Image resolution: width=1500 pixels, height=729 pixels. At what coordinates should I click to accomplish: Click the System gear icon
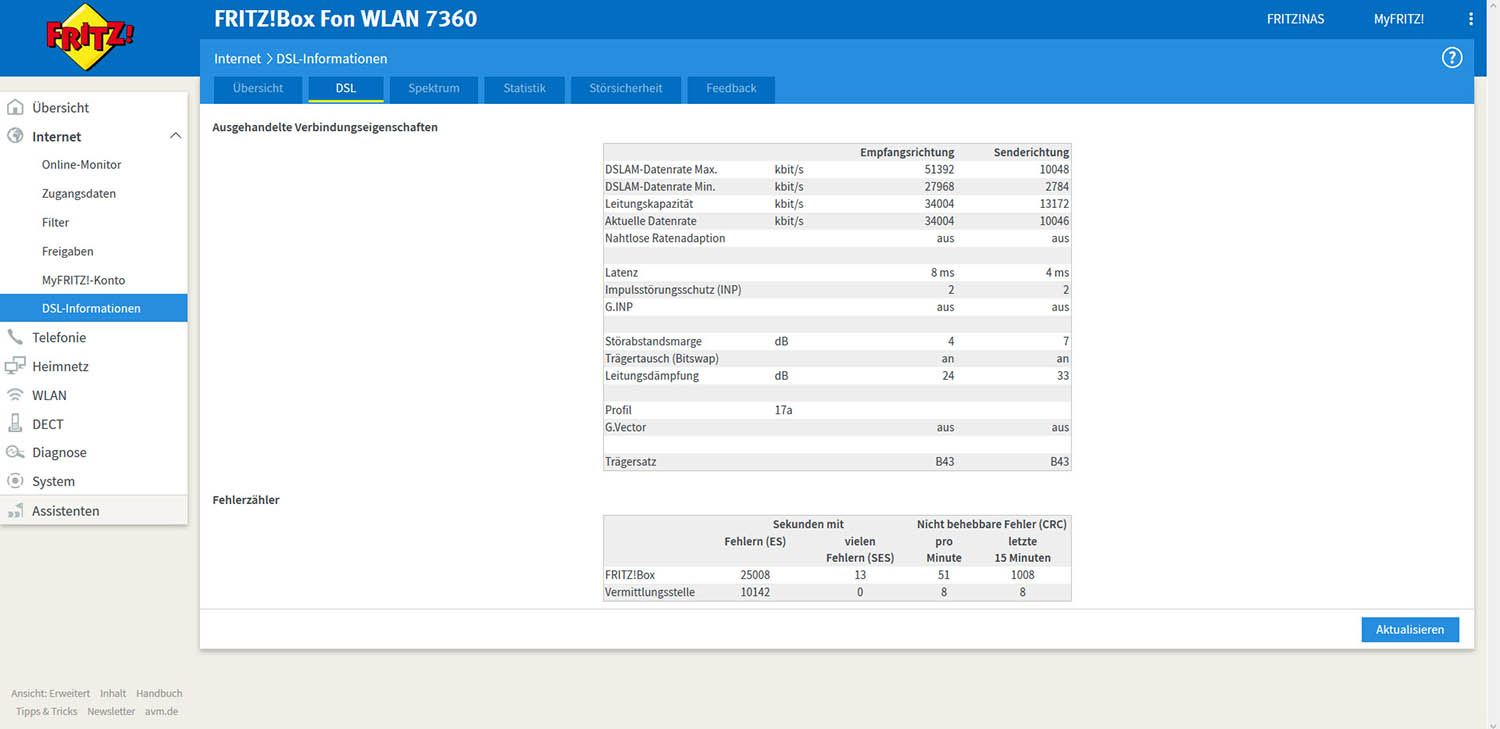pyautogui.click(x=15, y=481)
